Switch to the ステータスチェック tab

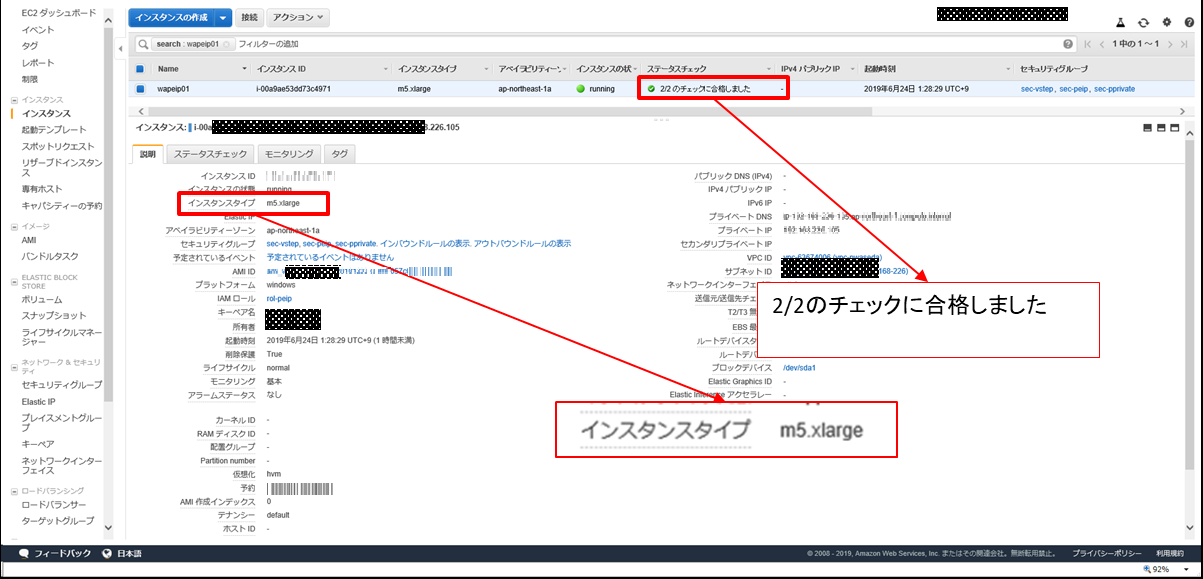coord(210,154)
